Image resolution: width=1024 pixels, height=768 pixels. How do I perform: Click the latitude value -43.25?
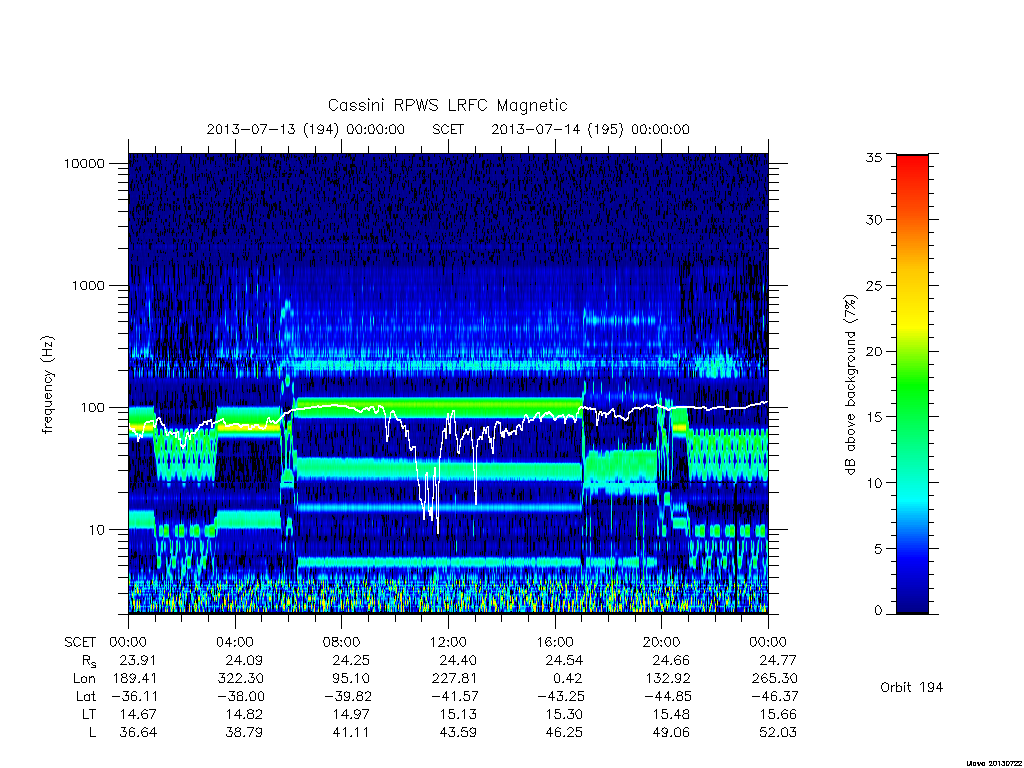(561, 697)
